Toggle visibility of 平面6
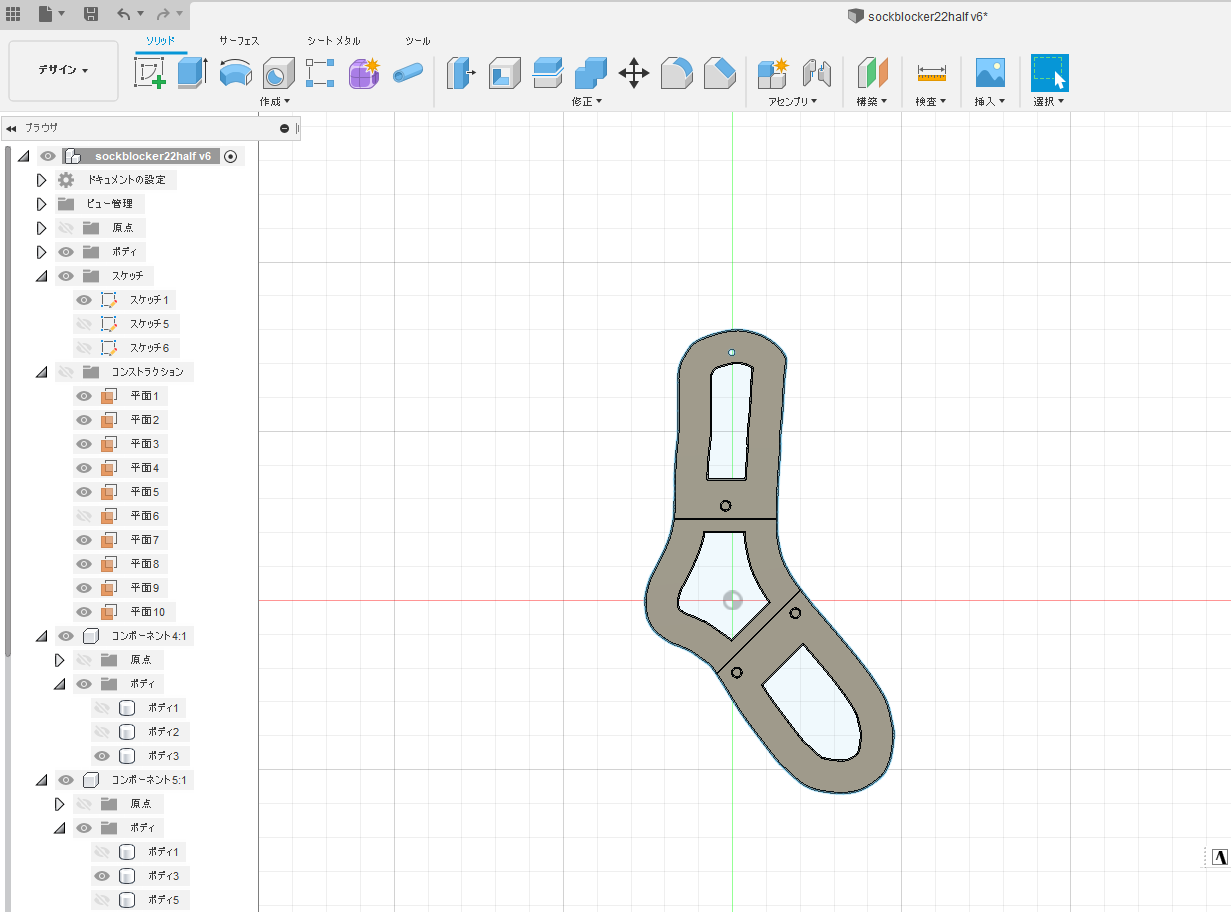 click(x=84, y=516)
